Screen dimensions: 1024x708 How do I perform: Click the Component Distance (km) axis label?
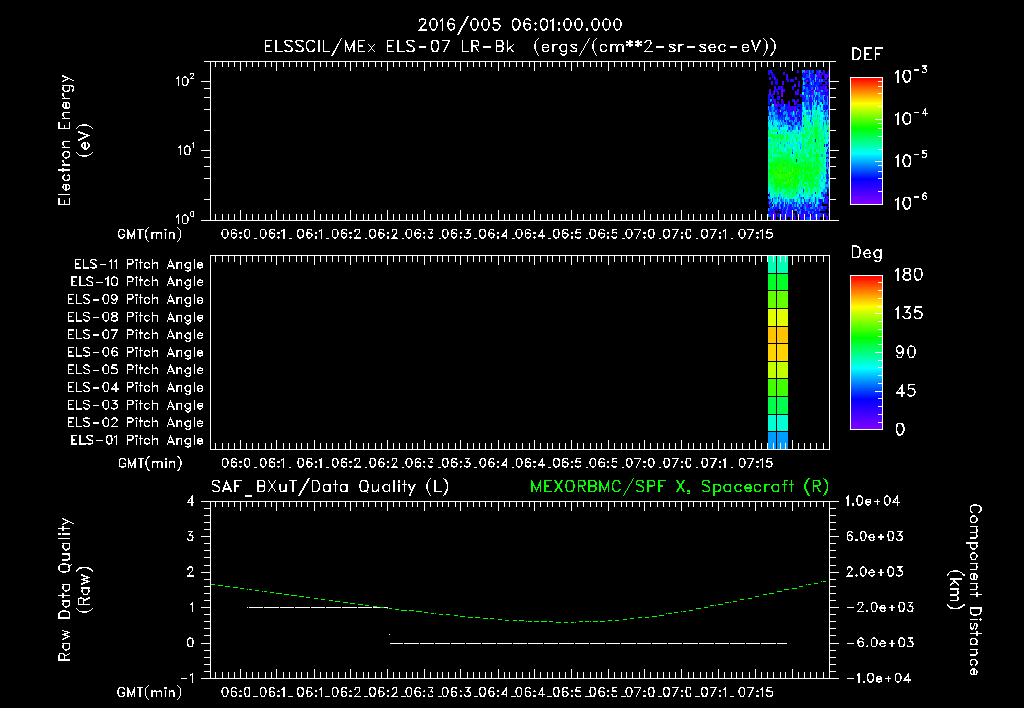pos(965,590)
